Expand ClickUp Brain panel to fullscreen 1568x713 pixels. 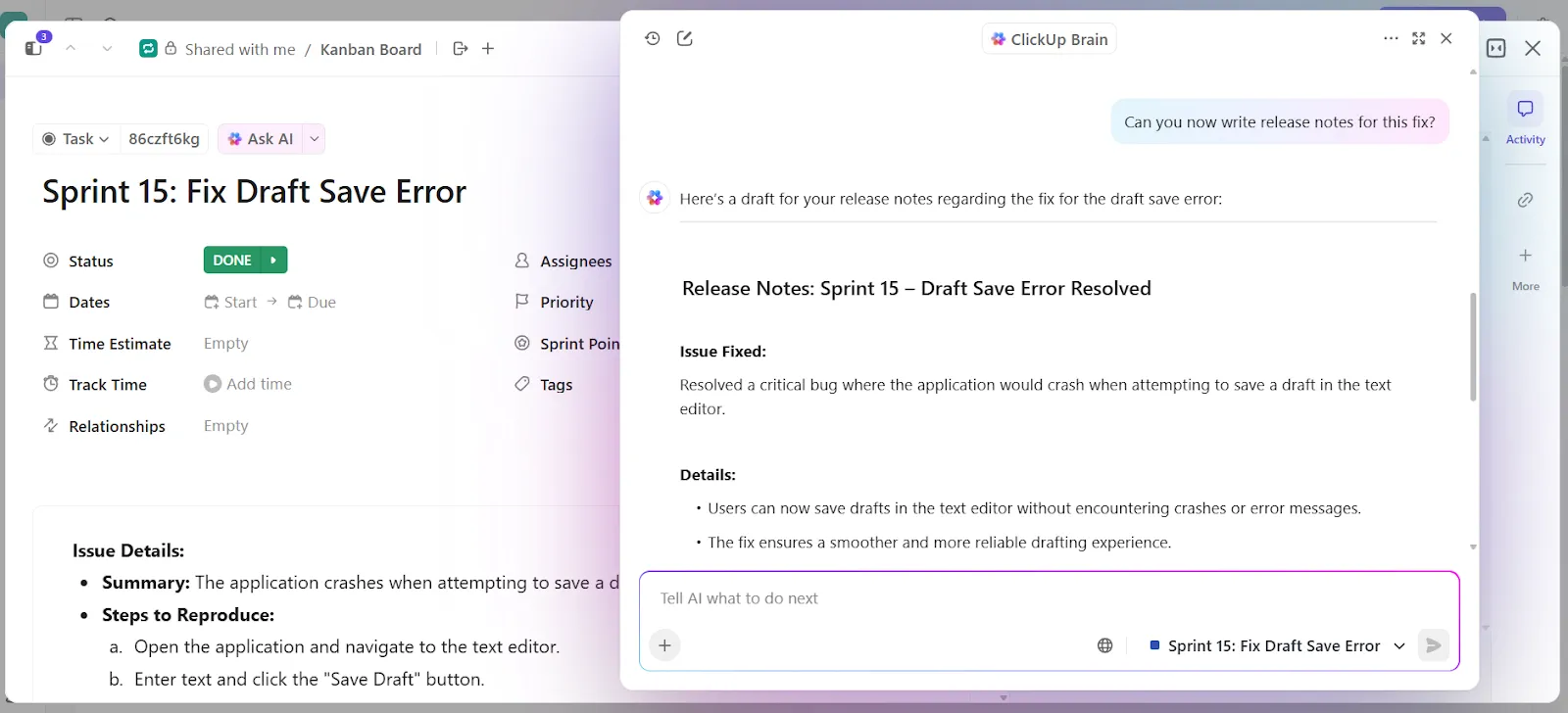[1418, 38]
